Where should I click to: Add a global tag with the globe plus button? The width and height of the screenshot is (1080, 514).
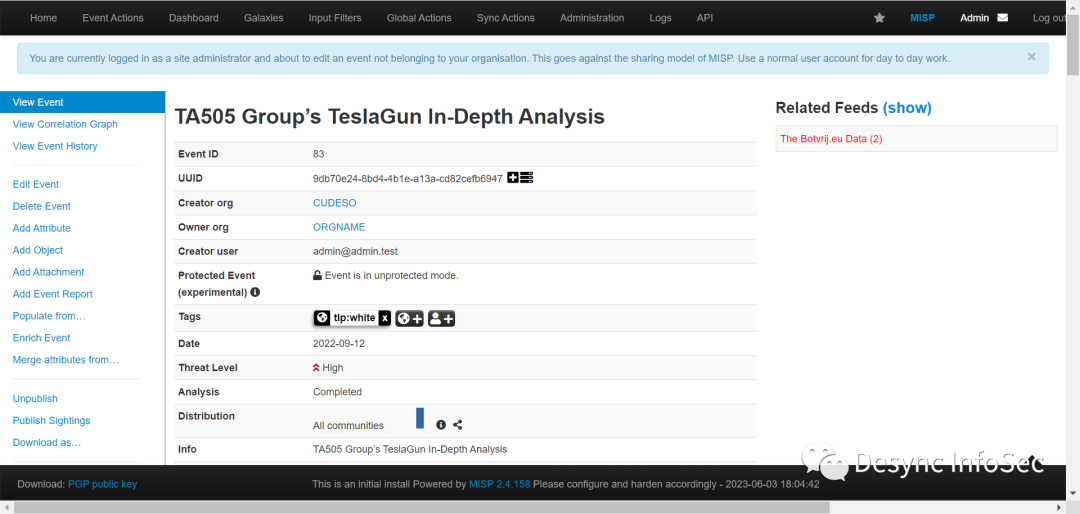point(409,318)
